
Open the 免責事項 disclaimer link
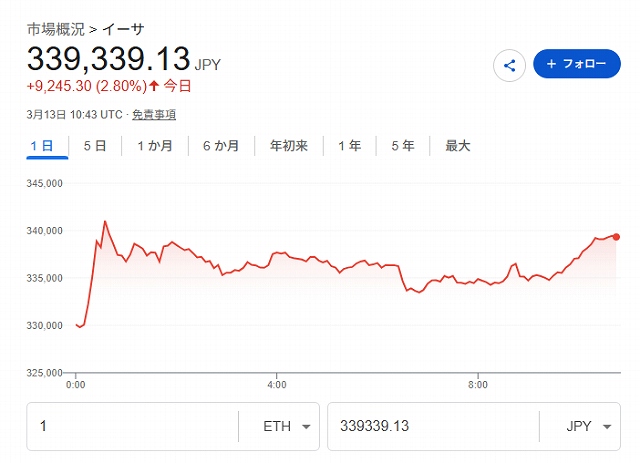point(154,115)
